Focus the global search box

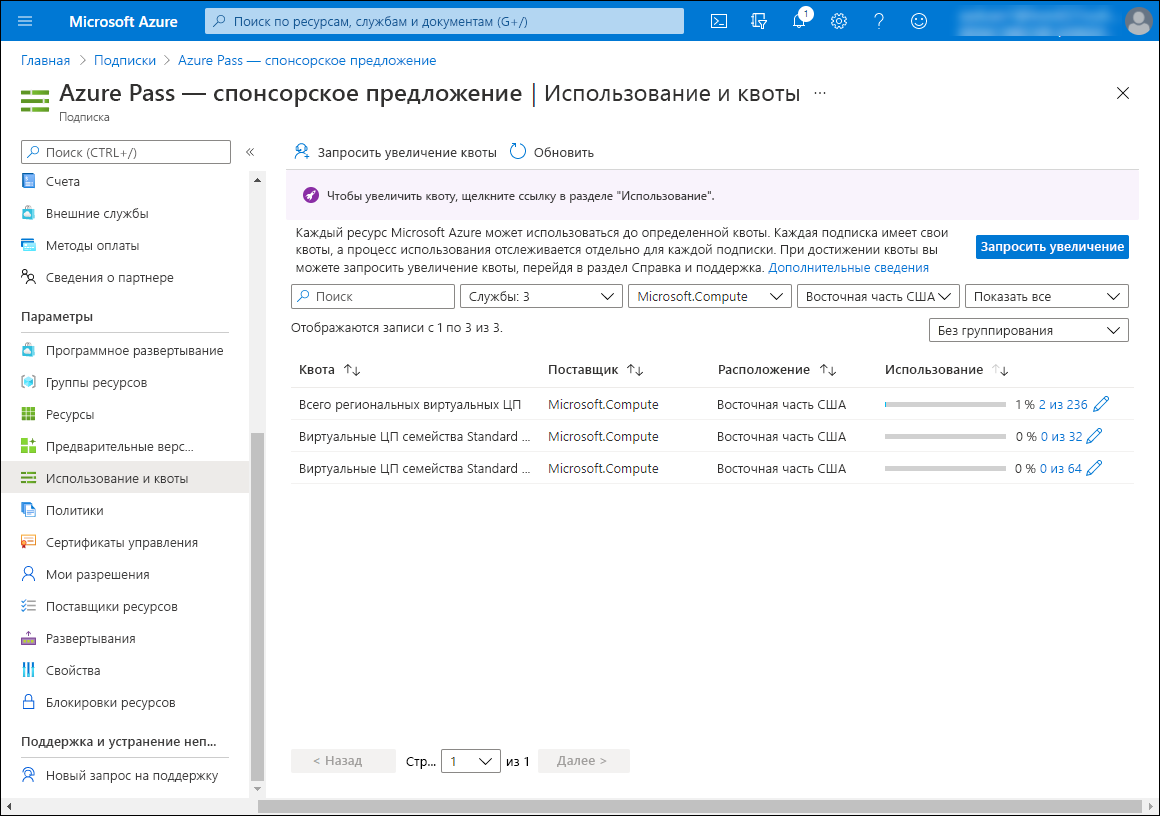[444, 21]
